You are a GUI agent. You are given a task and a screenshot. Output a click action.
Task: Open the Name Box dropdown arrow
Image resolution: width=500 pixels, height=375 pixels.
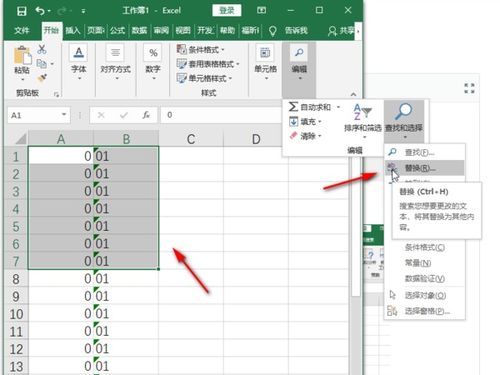click(x=64, y=115)
